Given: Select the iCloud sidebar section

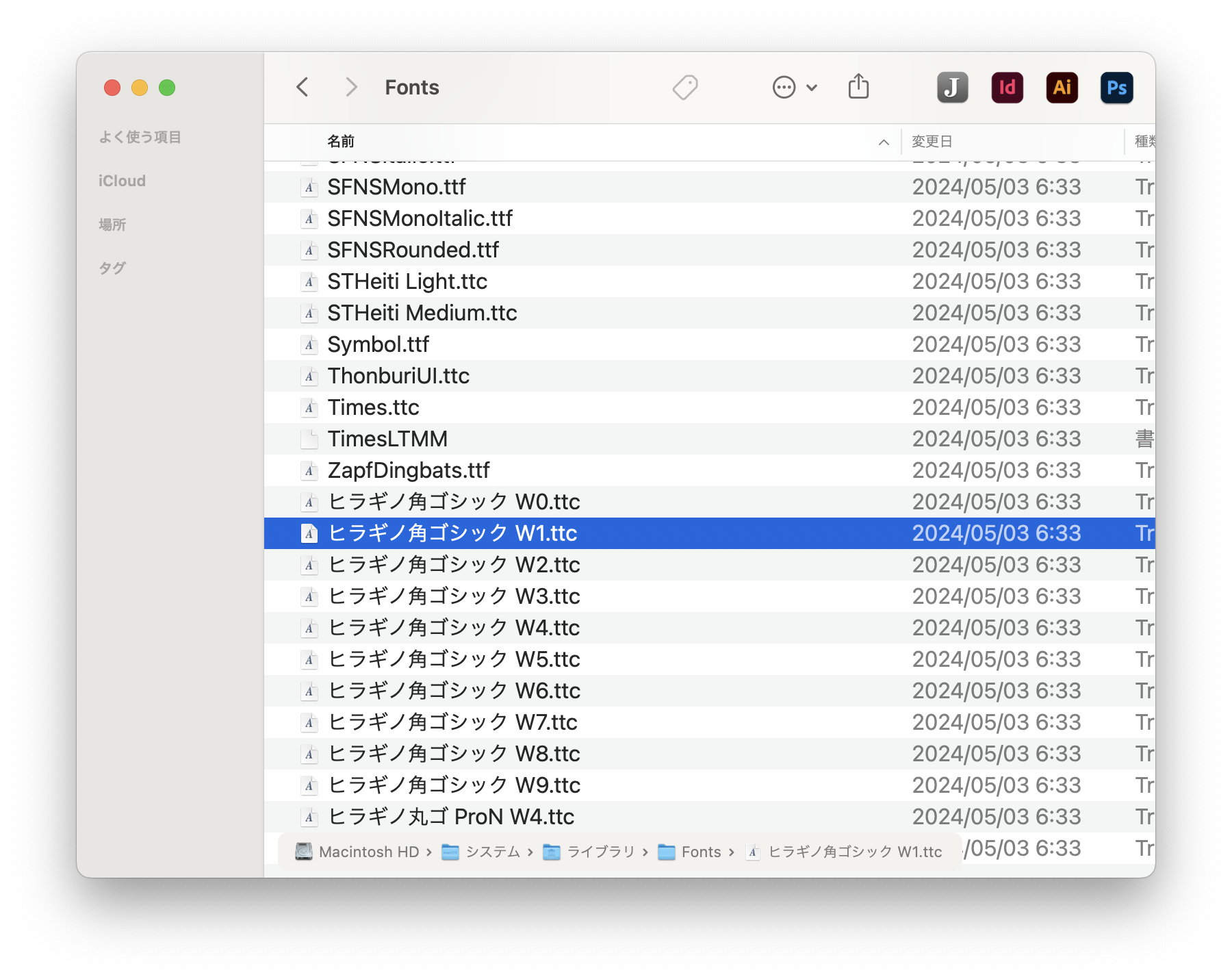Looking at the screenshot, I should (122, 181).
